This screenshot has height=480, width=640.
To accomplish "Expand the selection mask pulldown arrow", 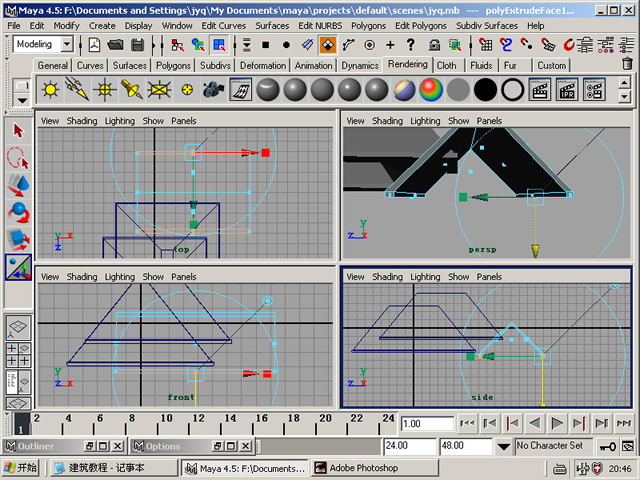I will point(247,44).
